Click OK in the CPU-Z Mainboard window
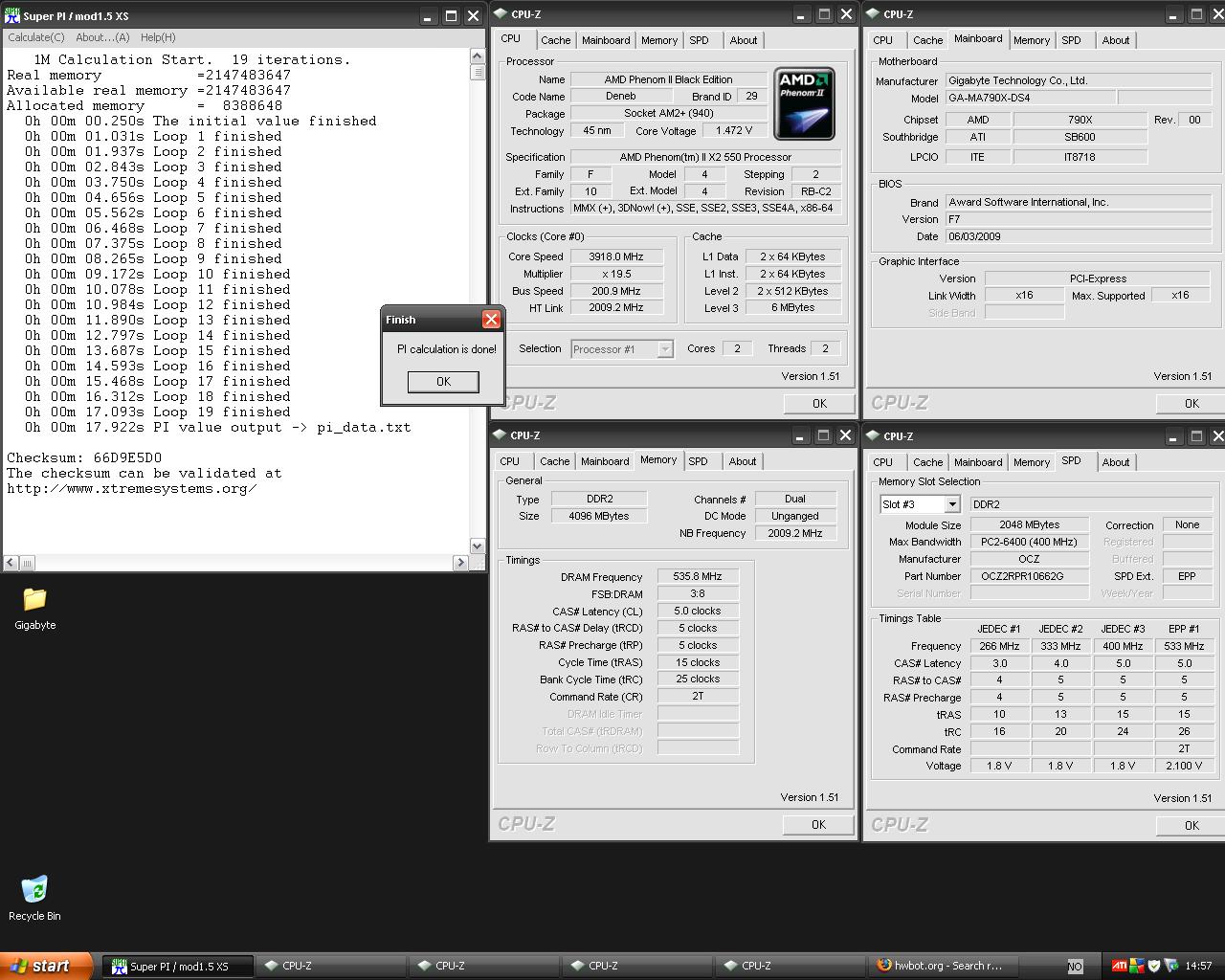 (x=1192, y=403)
